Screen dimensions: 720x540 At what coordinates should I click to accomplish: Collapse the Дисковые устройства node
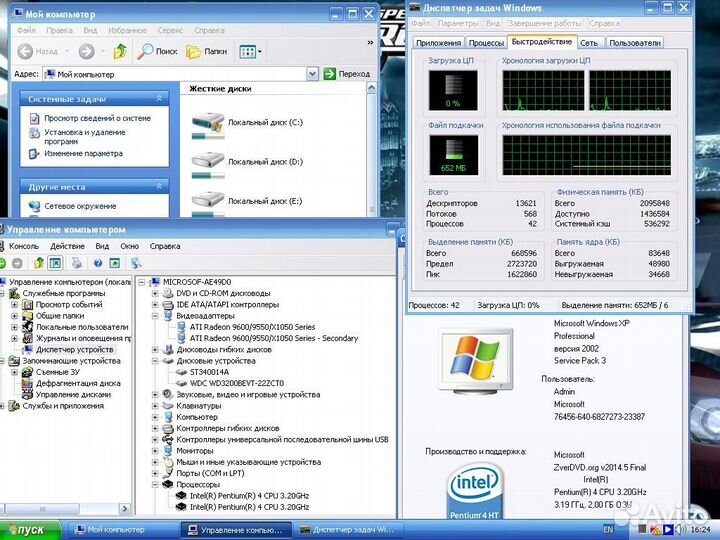click(x=155, y=361)
